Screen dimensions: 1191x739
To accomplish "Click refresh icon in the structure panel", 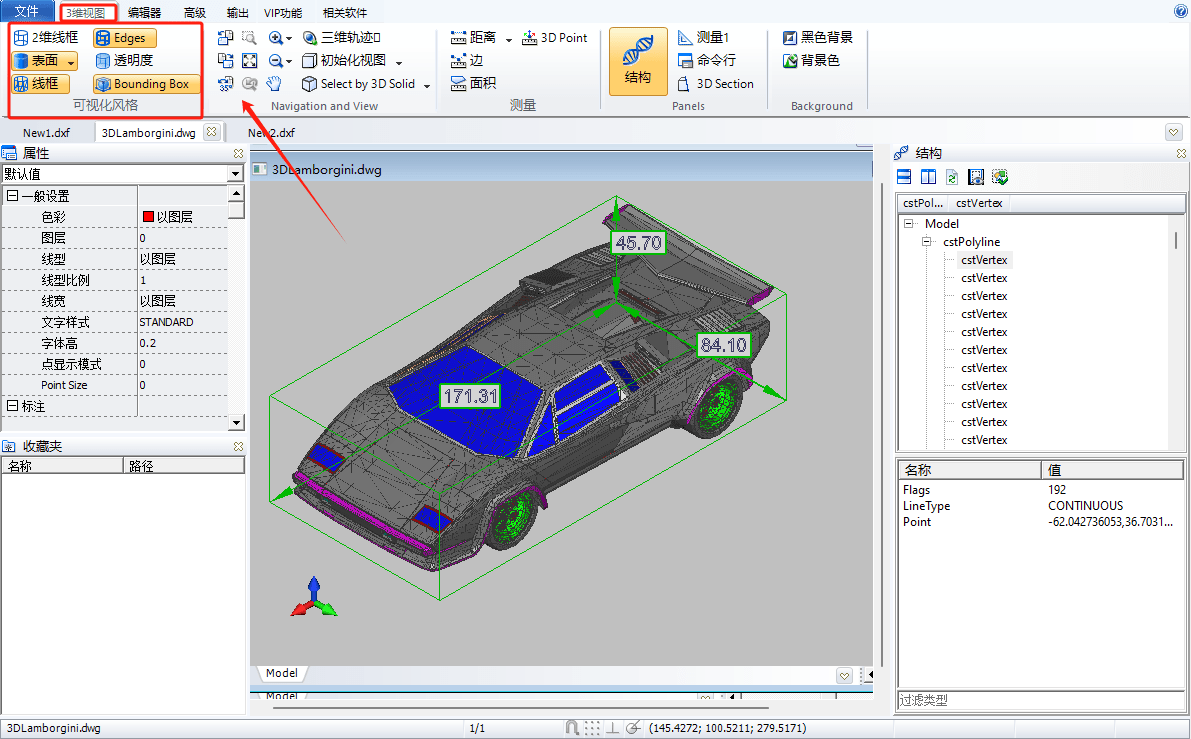I will (952, 177).
